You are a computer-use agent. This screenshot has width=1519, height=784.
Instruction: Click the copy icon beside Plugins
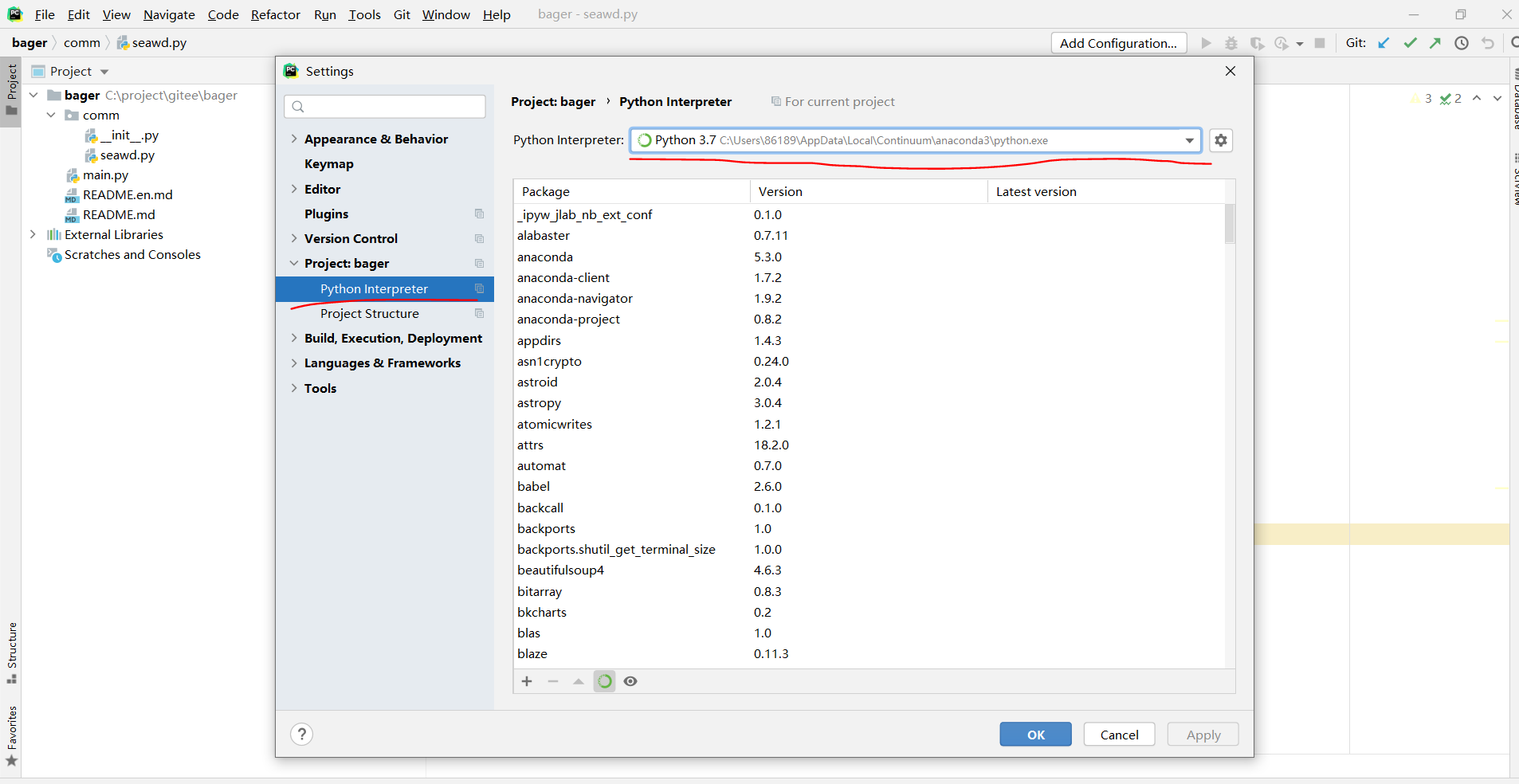(479, 214)
